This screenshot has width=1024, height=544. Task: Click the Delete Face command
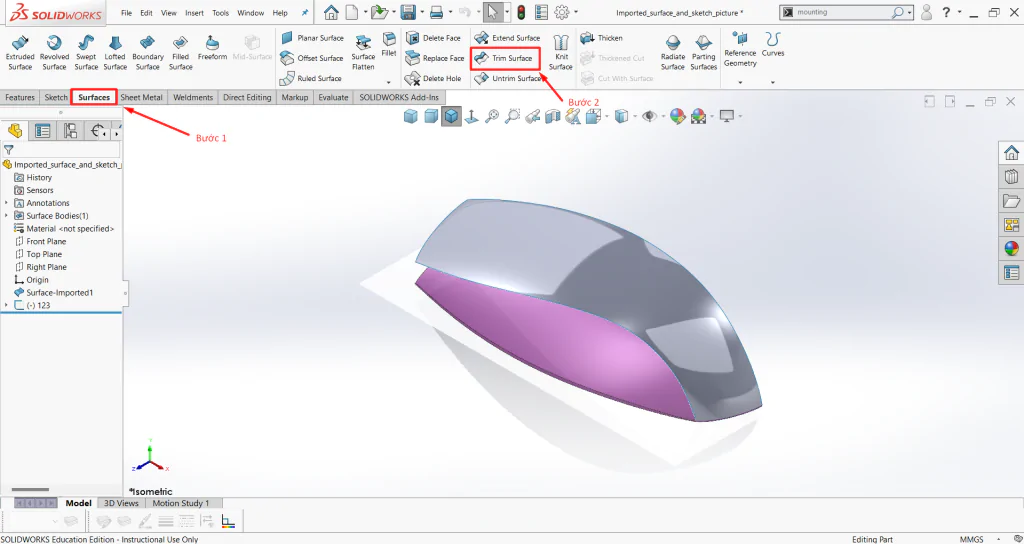[x=433, y=38]
